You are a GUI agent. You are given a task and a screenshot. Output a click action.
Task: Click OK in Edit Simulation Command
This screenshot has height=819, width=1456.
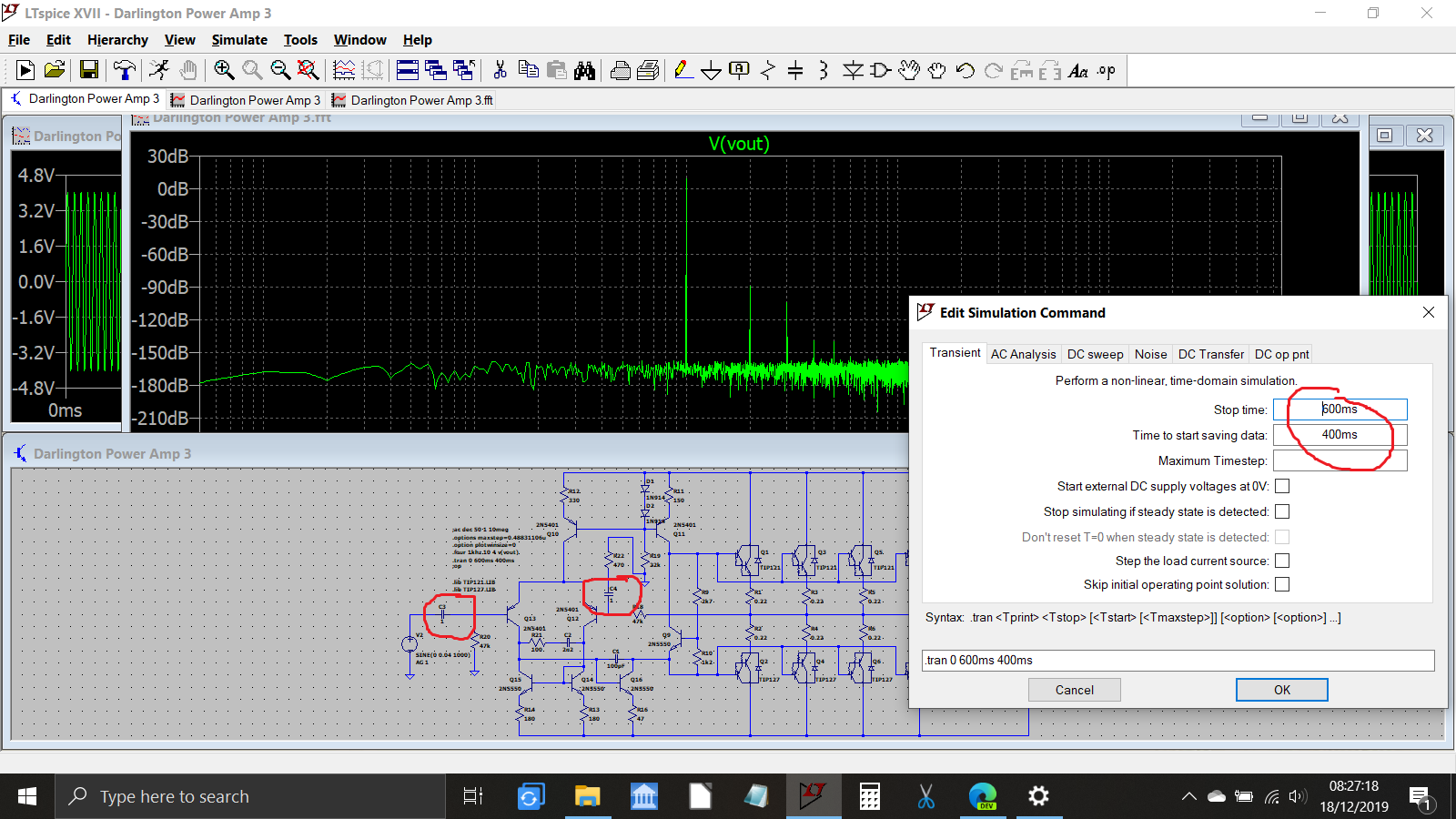[1282, 690]
